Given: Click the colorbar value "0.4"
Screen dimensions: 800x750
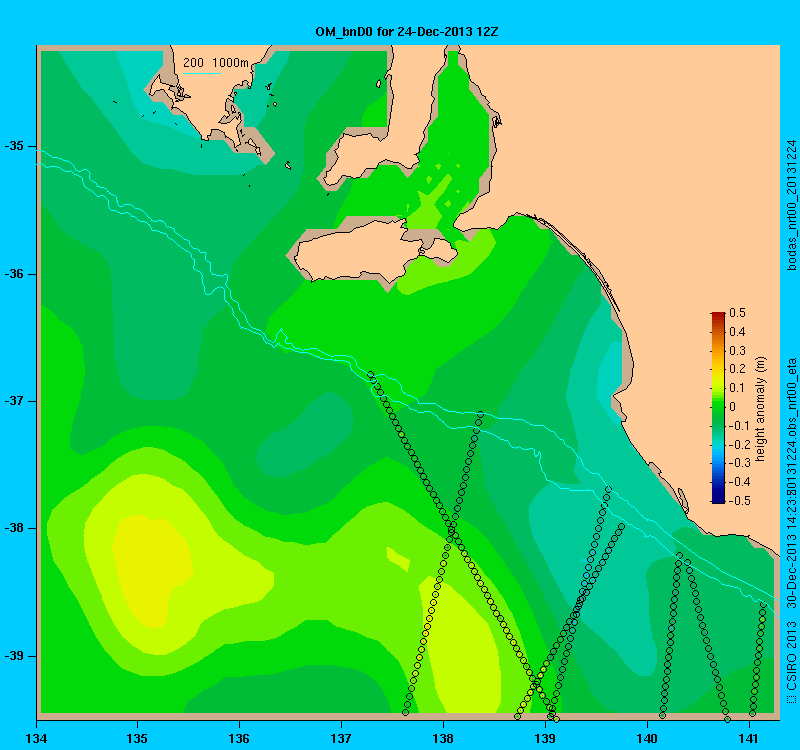Looking at the screenshot, I should (x=737, y=332).
